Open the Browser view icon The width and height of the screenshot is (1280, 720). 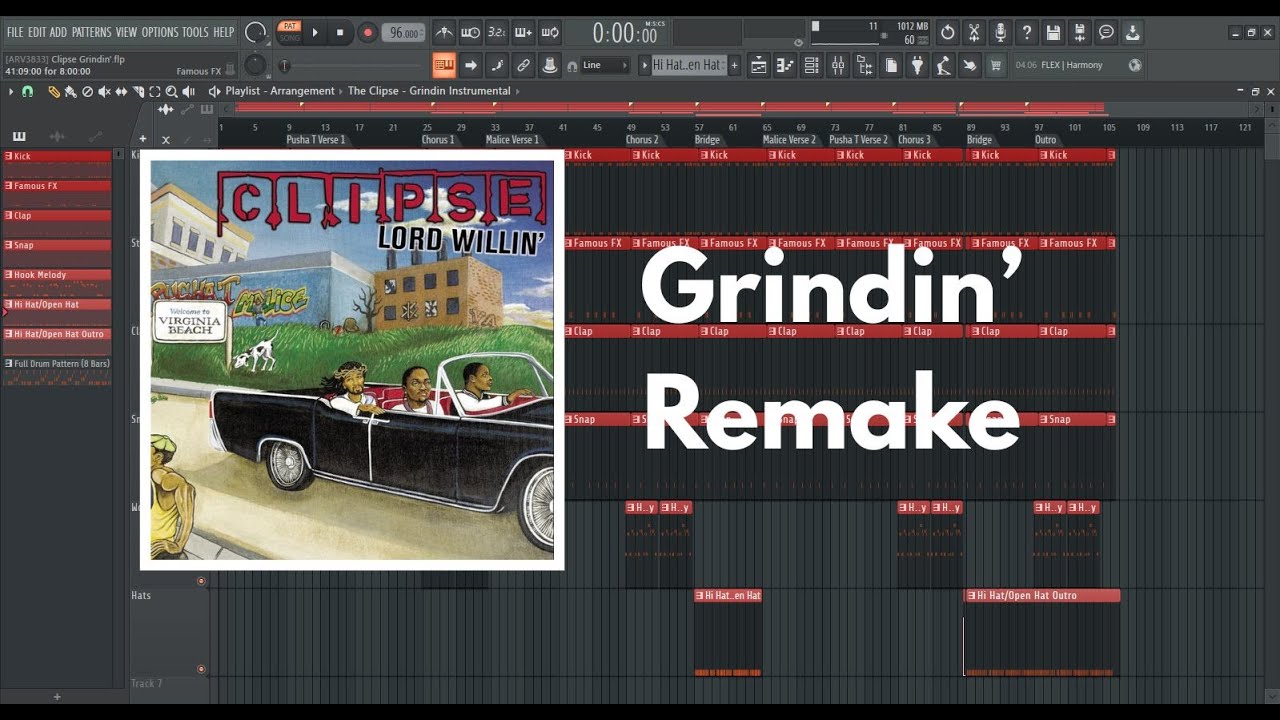pos(864,65)
